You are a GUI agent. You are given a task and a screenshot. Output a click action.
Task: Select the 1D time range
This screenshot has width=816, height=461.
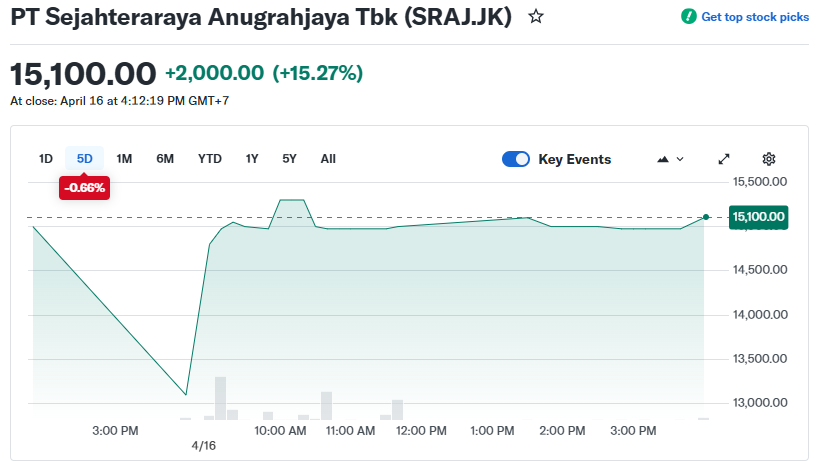pos(46,158)
